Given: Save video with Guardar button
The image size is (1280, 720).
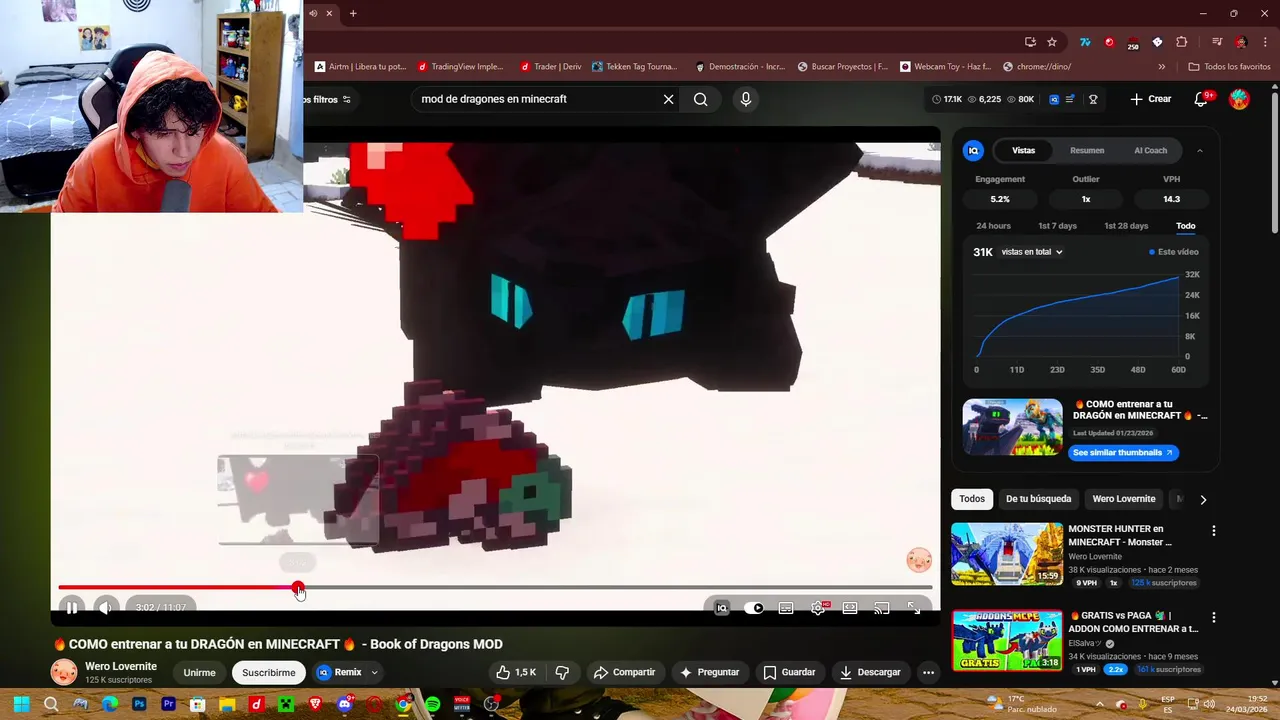Looking at the screenshot, I should pyautogui.click(x=789, y=672).
